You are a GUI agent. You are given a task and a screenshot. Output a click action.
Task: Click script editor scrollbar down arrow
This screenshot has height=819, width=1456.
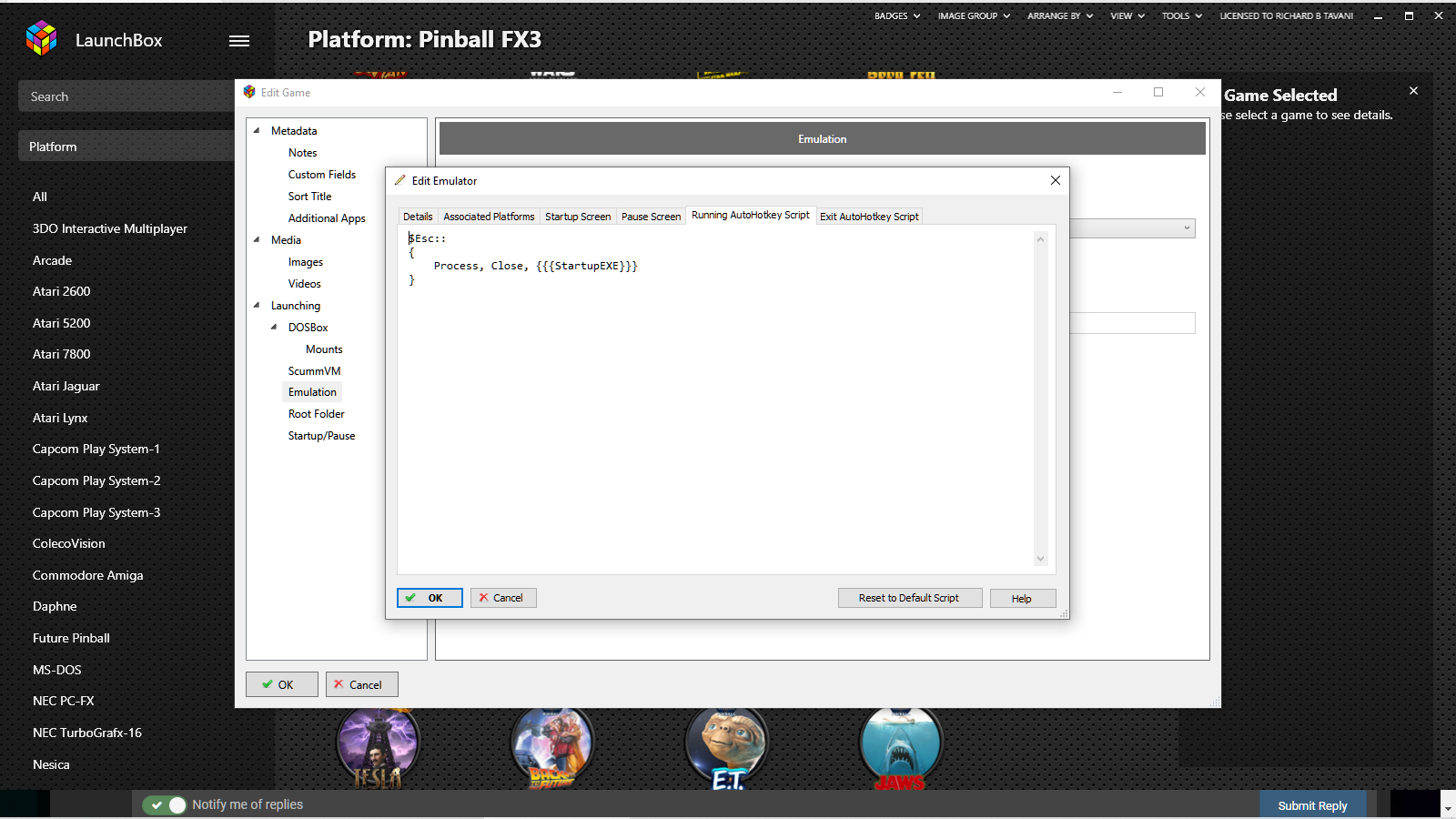(x=1041, y=559)
